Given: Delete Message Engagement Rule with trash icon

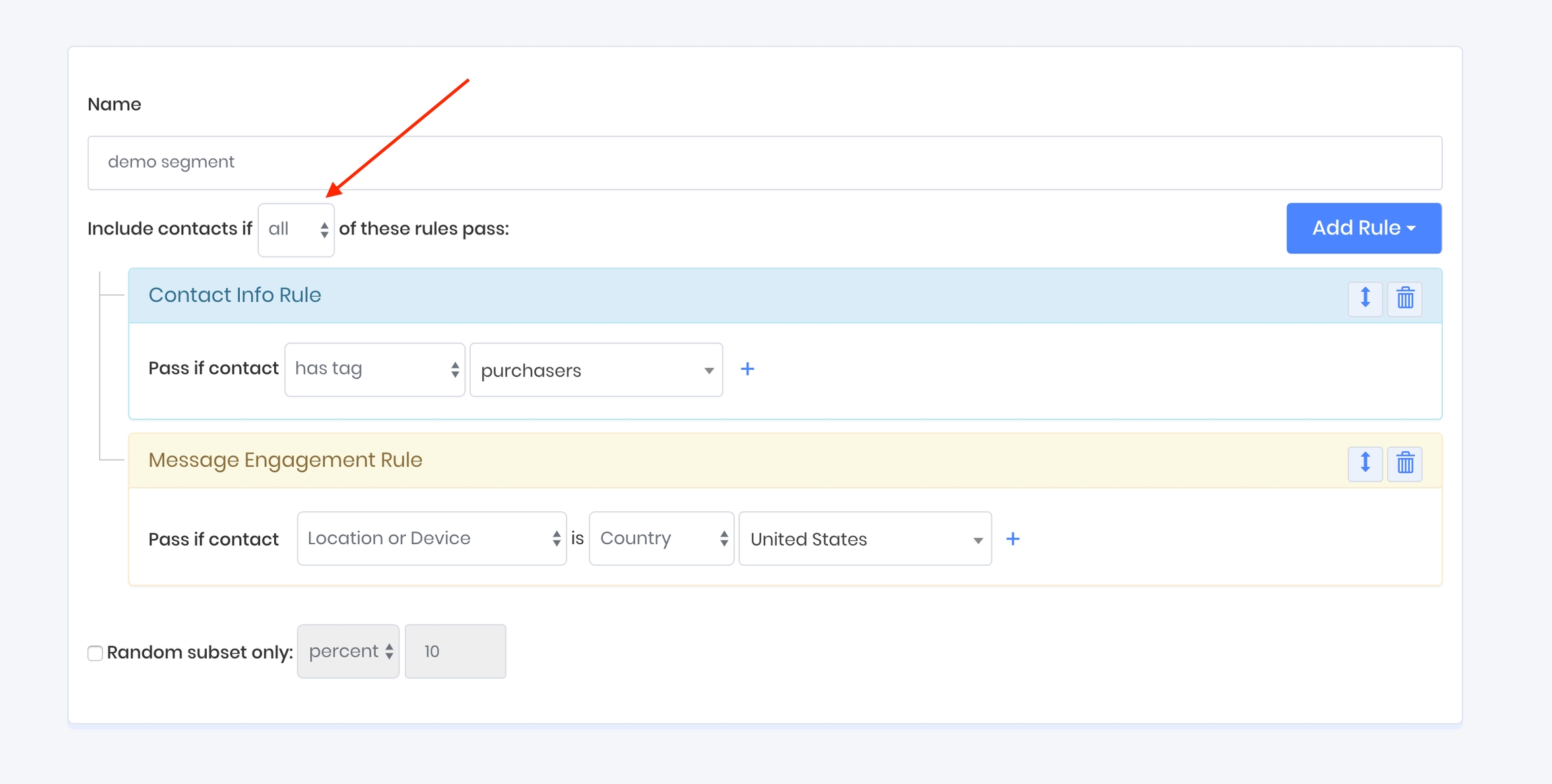Looking at the screenshot, I should pyautogui.click(x=1404, y=463).
